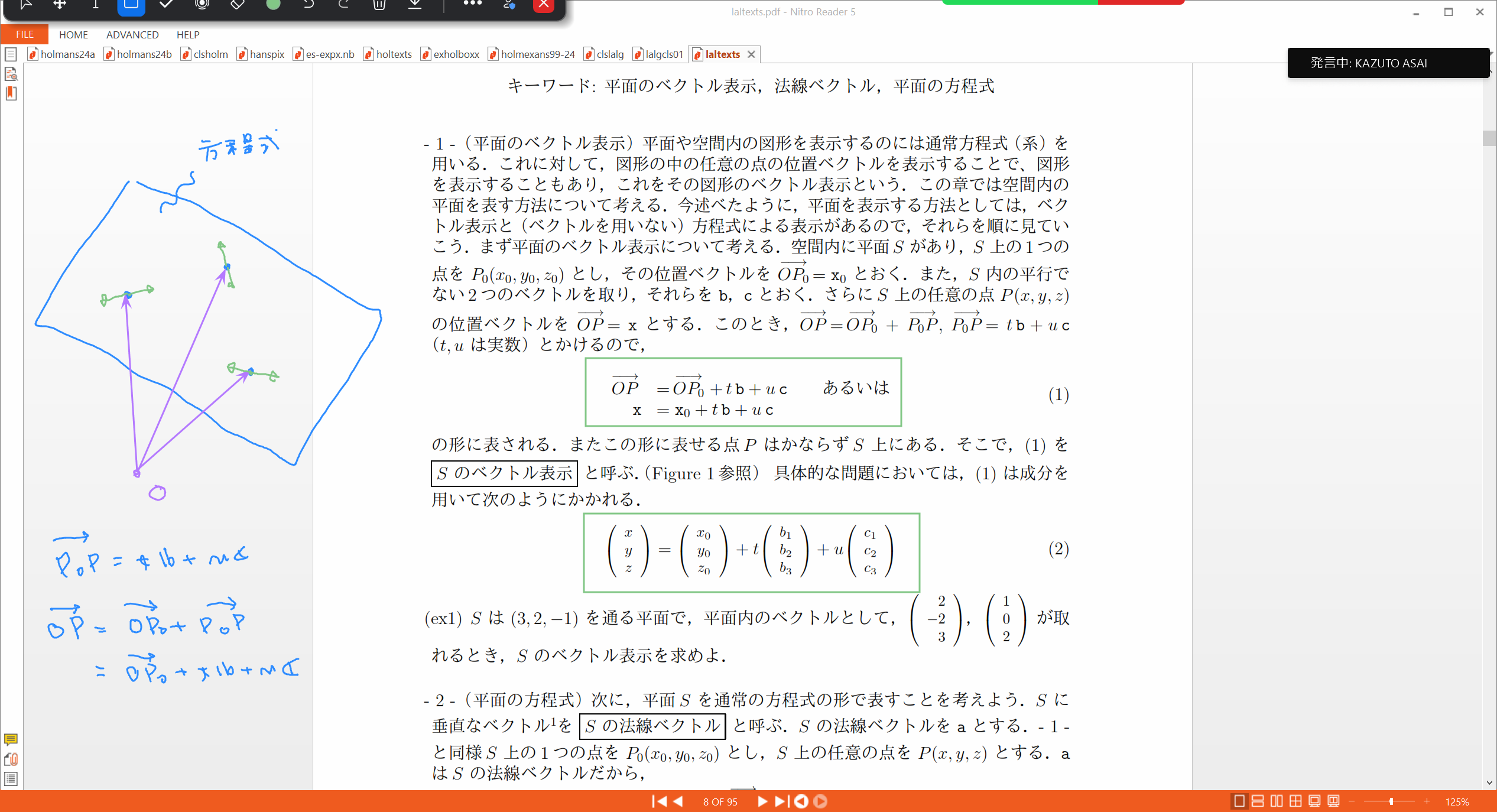Open the output panel sidebar icon
The height and width of the screenshot is (812, 1497).
[x=11, y=779]
